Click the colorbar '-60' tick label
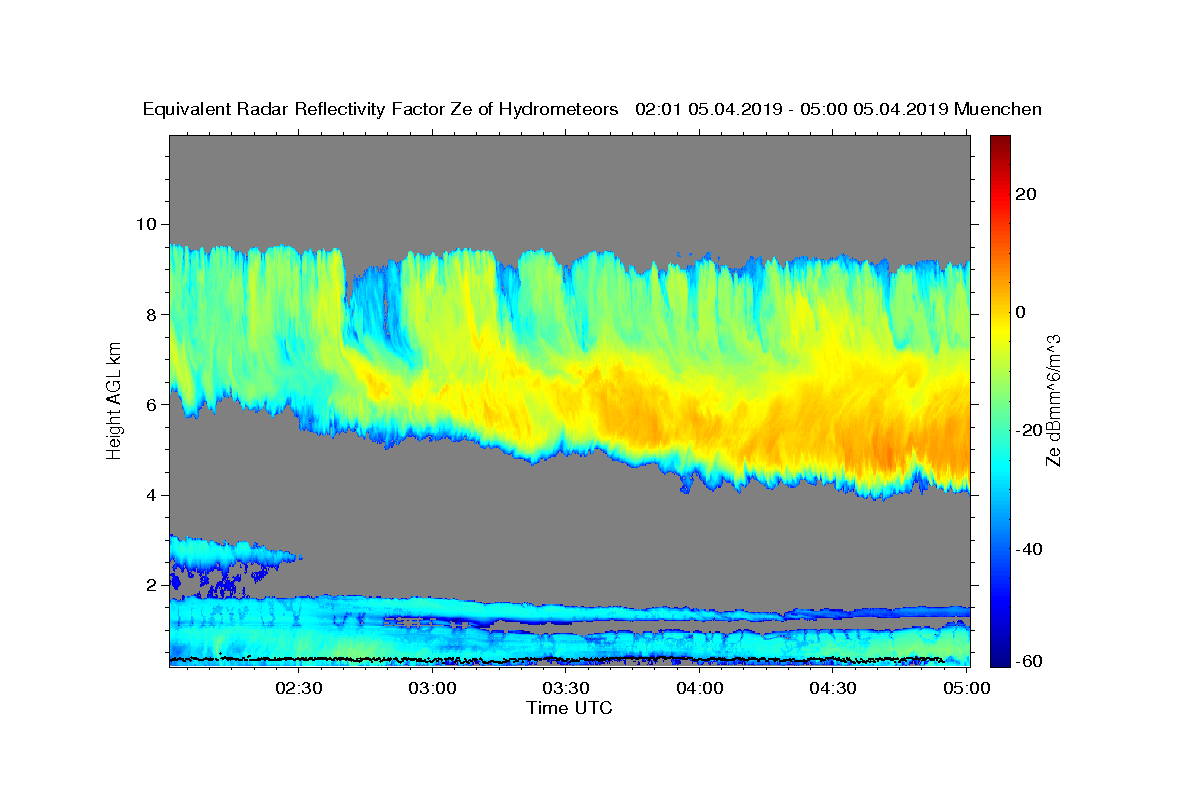 pyautogui.click(x=1027, y=661)
